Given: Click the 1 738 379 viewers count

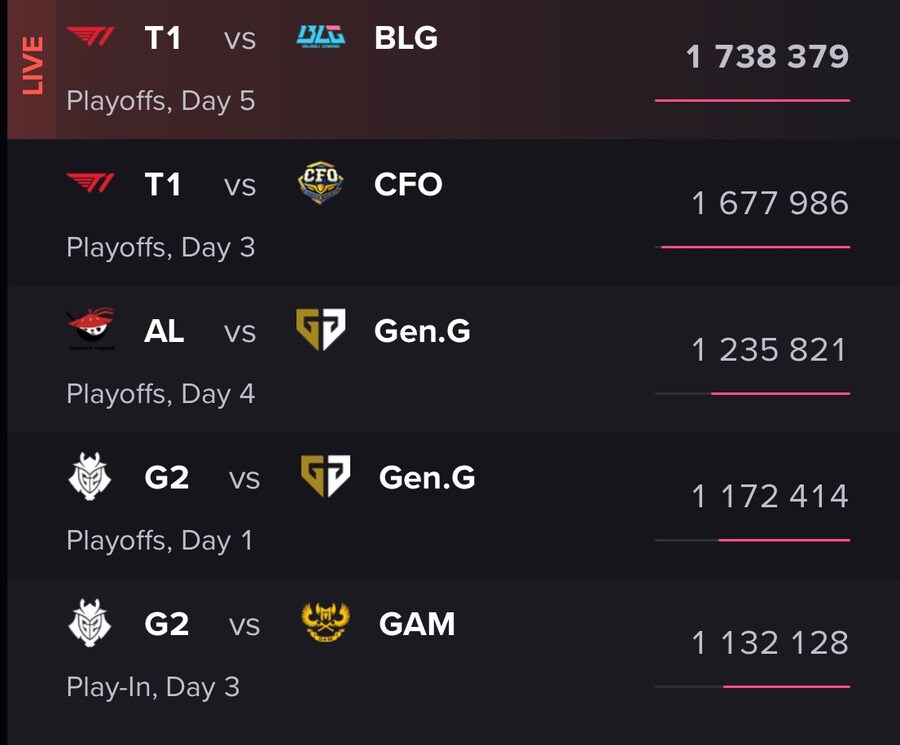Looking at the screenshot, I should (x=767, y=56).
